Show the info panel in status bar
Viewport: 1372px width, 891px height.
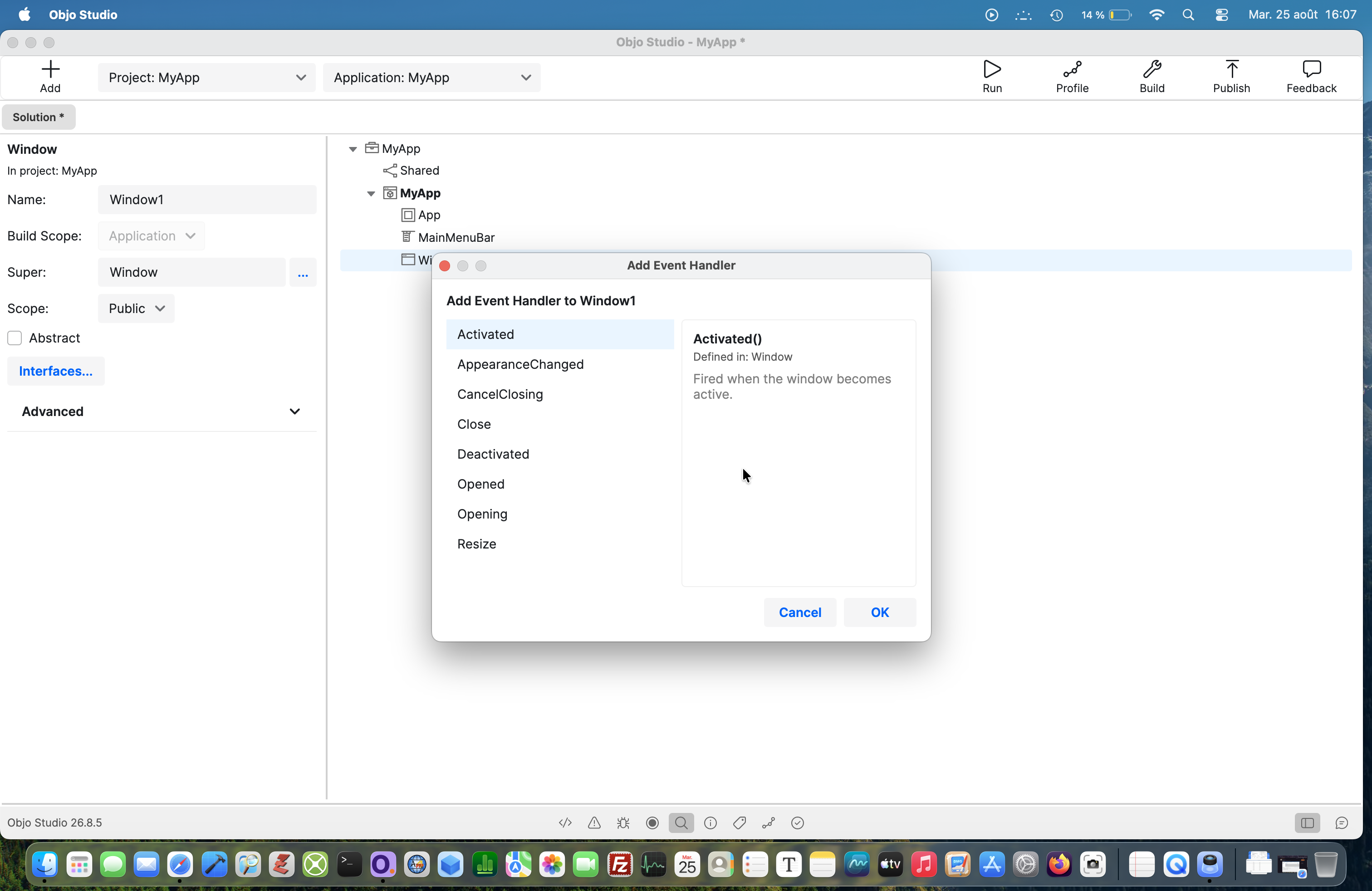(x=710, y=823)
